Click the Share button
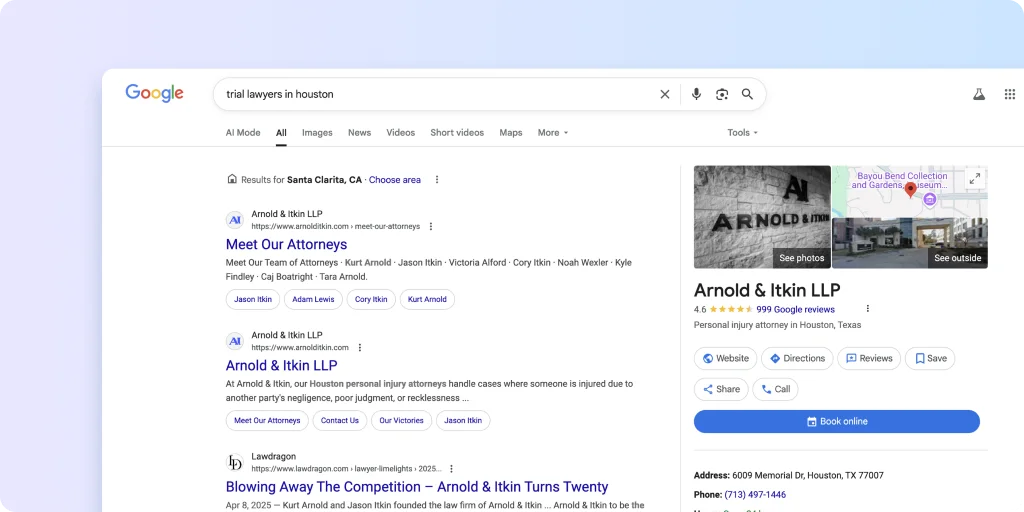Screen dimensions: 1024x512 pos(721,389)
